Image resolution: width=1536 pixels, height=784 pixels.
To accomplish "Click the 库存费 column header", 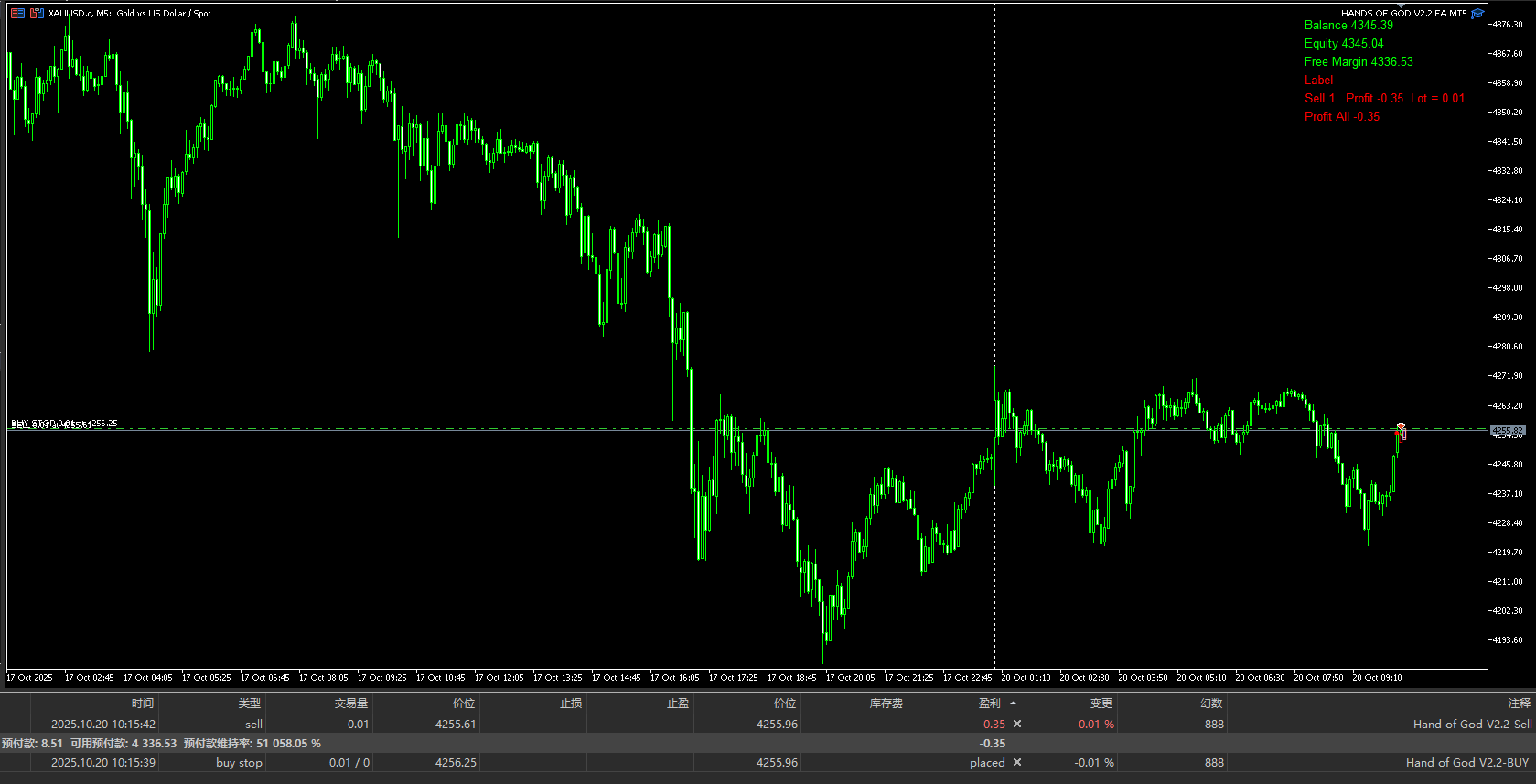I will pyautogui.click(x=886, y=703).
